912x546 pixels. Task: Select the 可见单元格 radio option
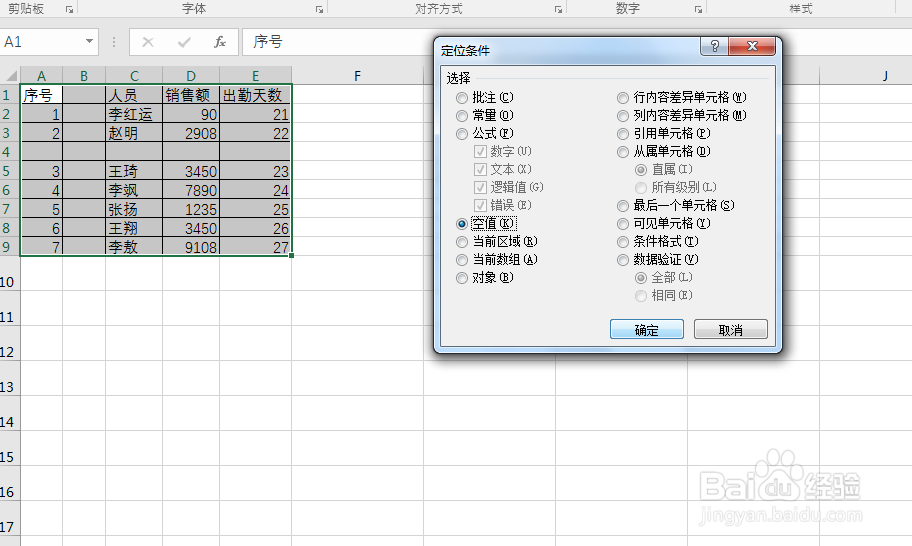pos(623,224)
